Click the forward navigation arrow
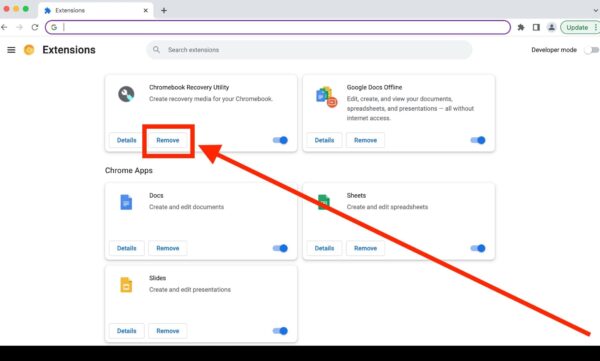Image resolution: width=600 pixels, height=361 pixels. tap(20, 27)
